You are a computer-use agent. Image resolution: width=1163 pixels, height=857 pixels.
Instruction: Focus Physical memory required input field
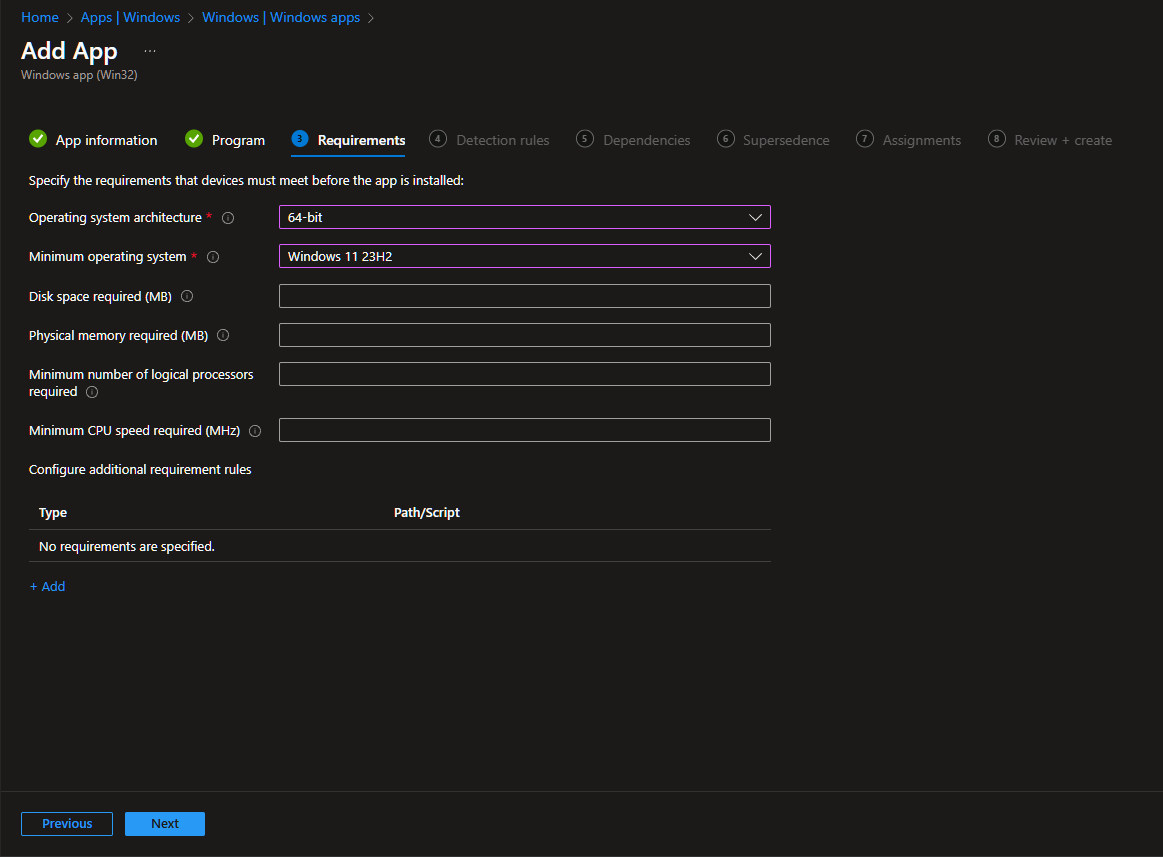[x=524, y=335]
